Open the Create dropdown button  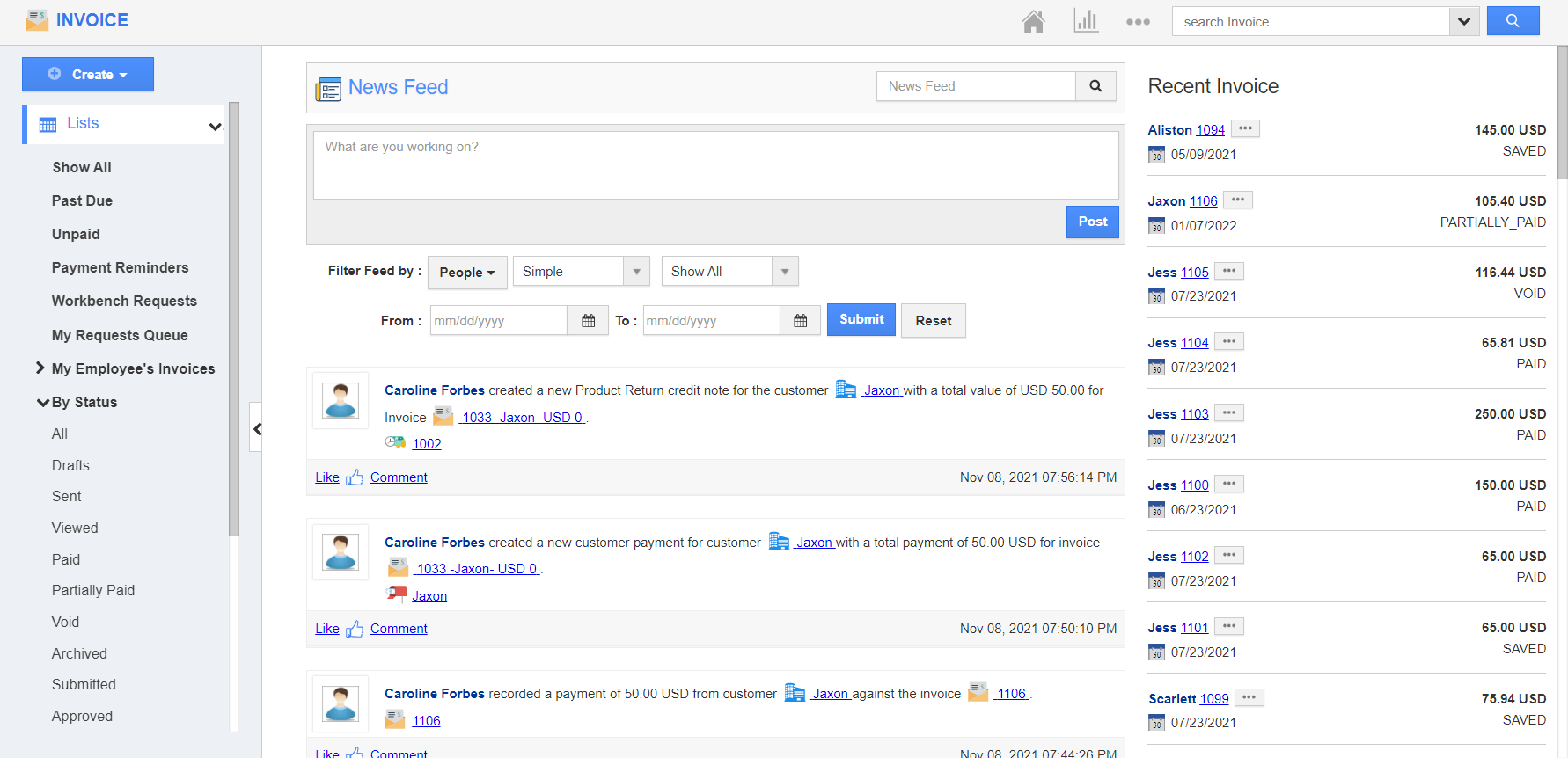(88, 75)
